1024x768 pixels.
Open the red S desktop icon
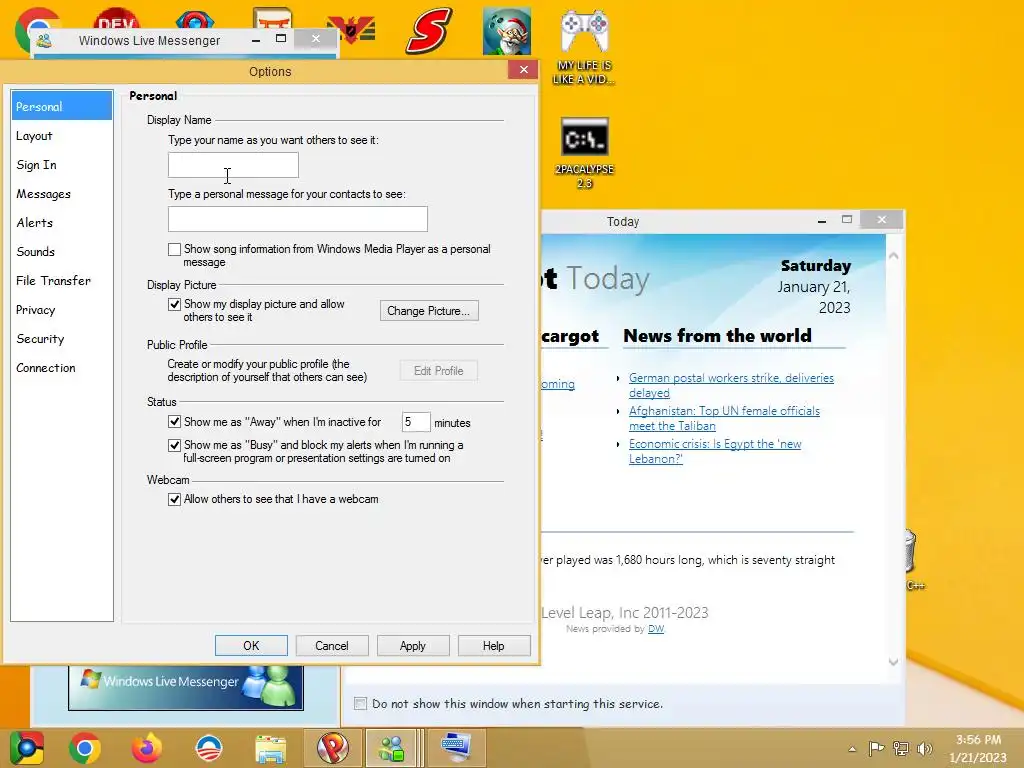click(428, 31)
